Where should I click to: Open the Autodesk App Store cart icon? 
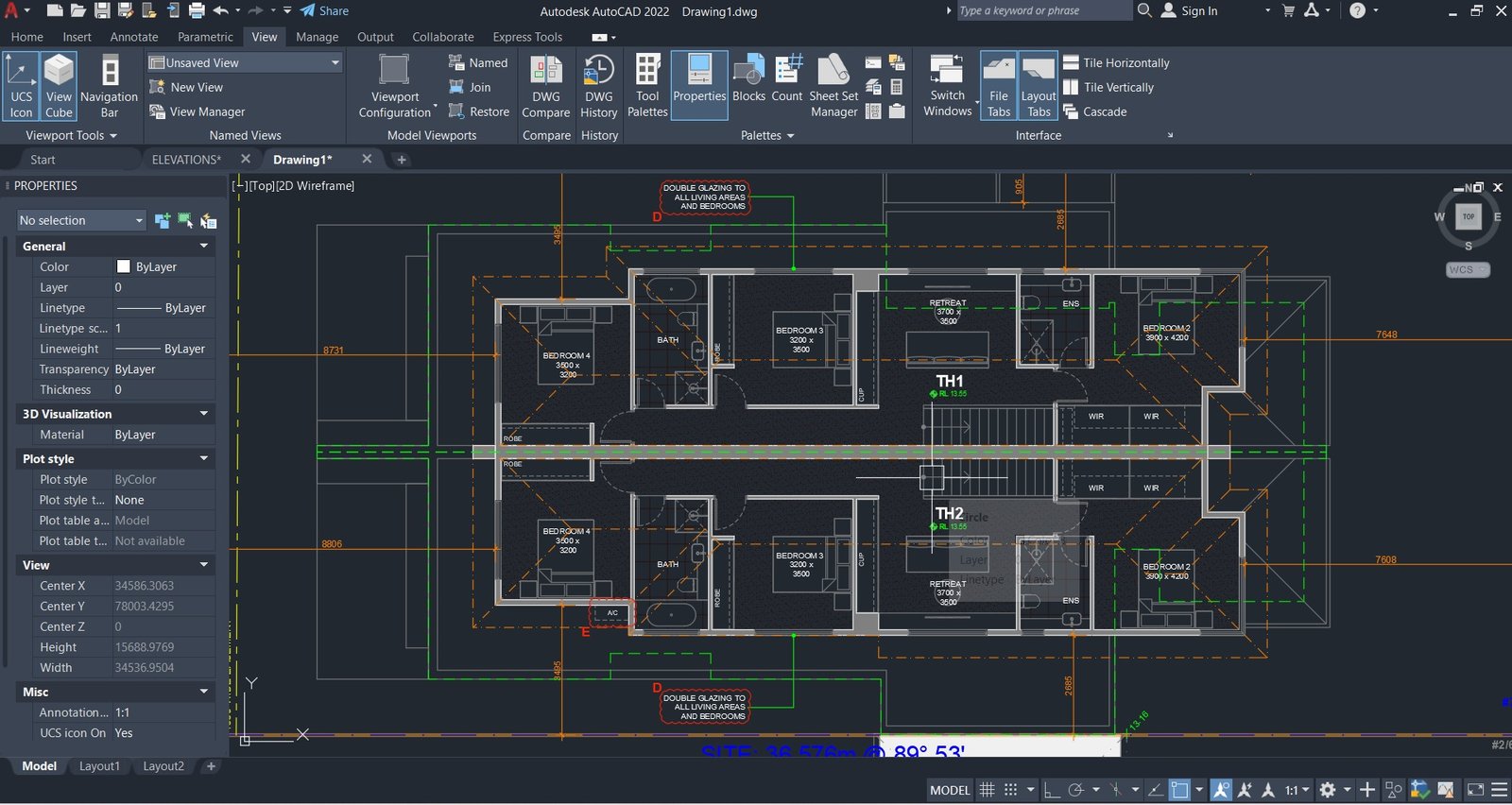click(1287, 10)
